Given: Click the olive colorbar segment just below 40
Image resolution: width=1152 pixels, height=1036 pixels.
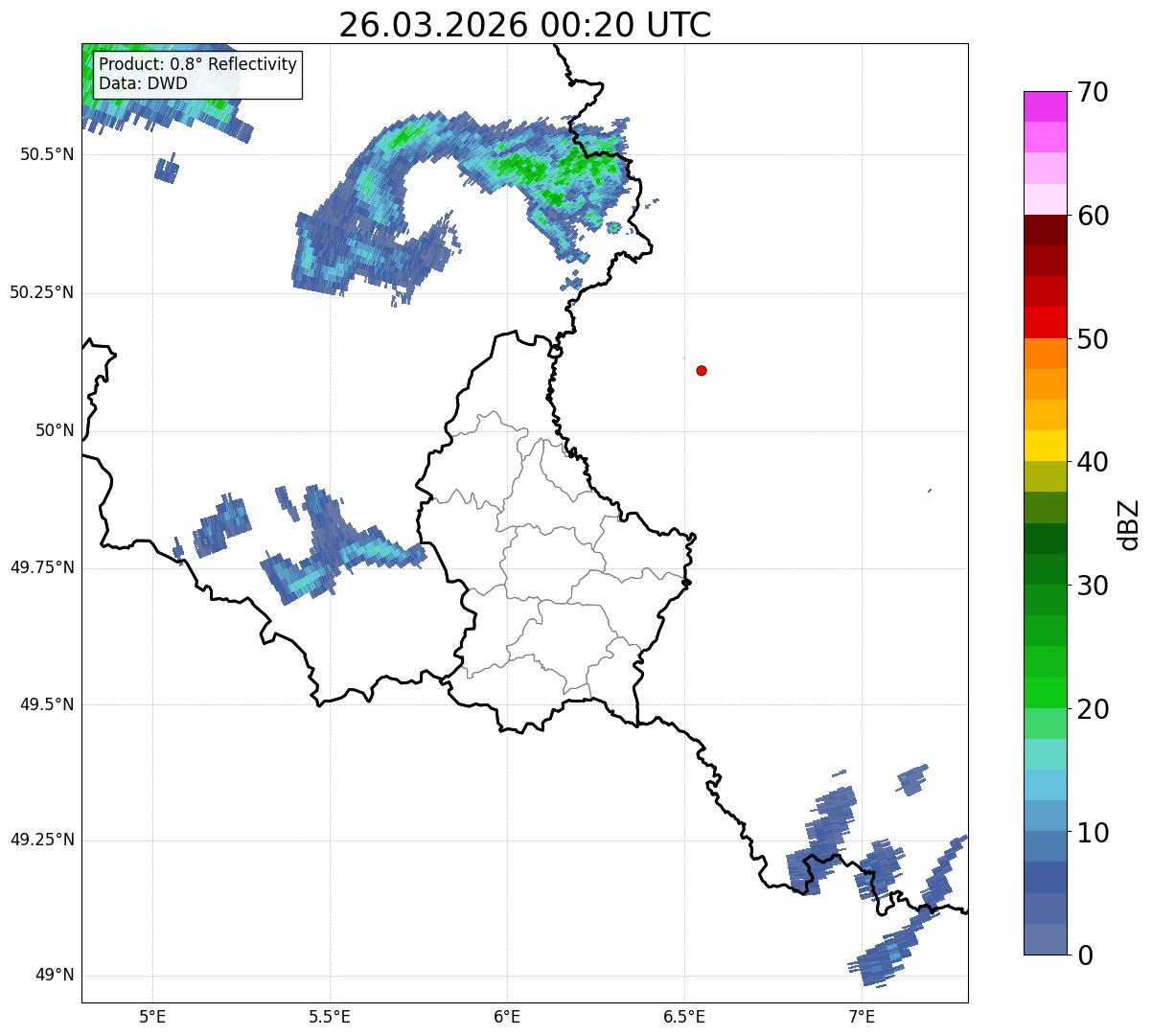Looking at the screenshot, I should coord(1045,476).
